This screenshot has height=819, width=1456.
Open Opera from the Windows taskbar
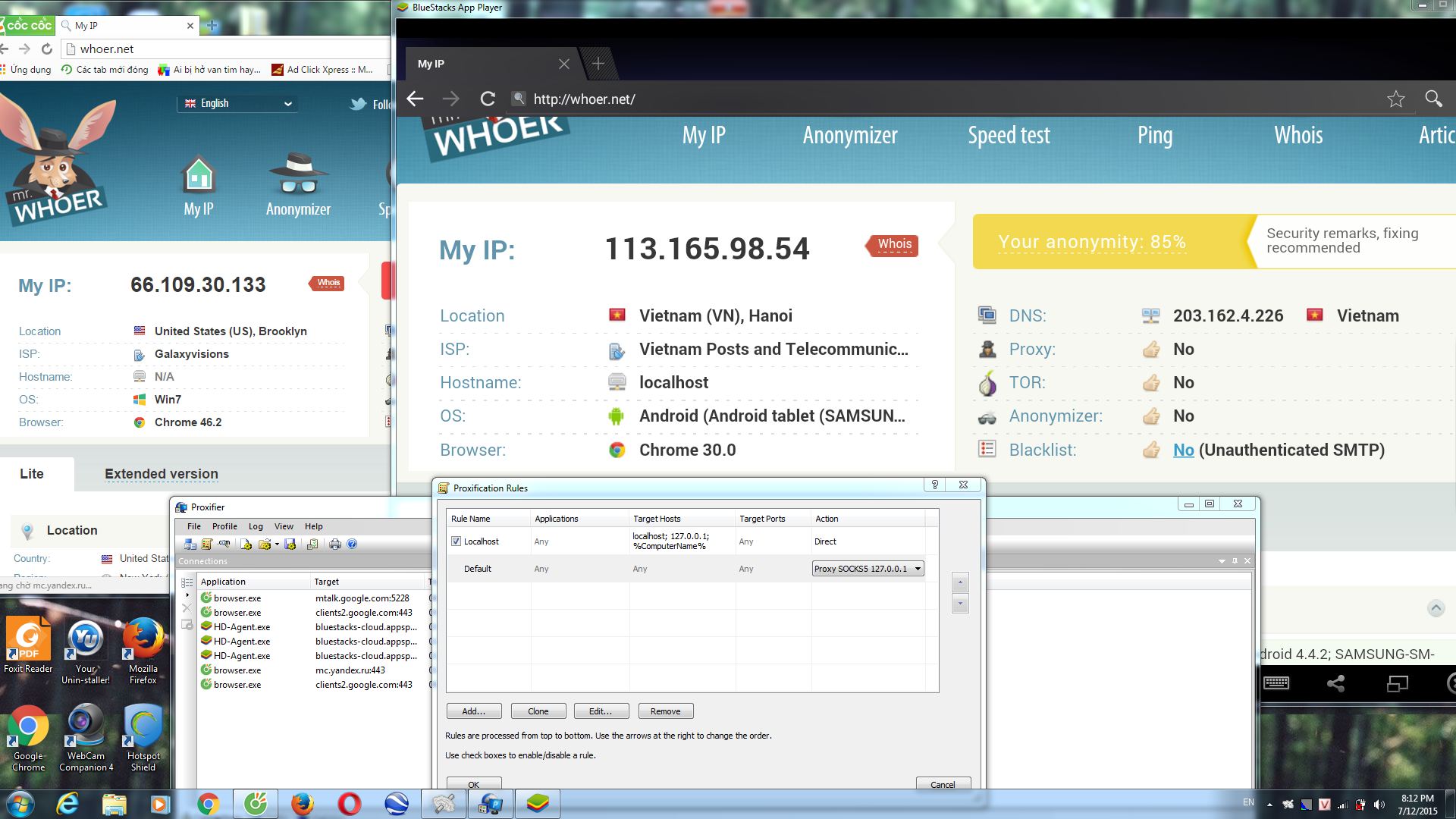pos(350,804)
